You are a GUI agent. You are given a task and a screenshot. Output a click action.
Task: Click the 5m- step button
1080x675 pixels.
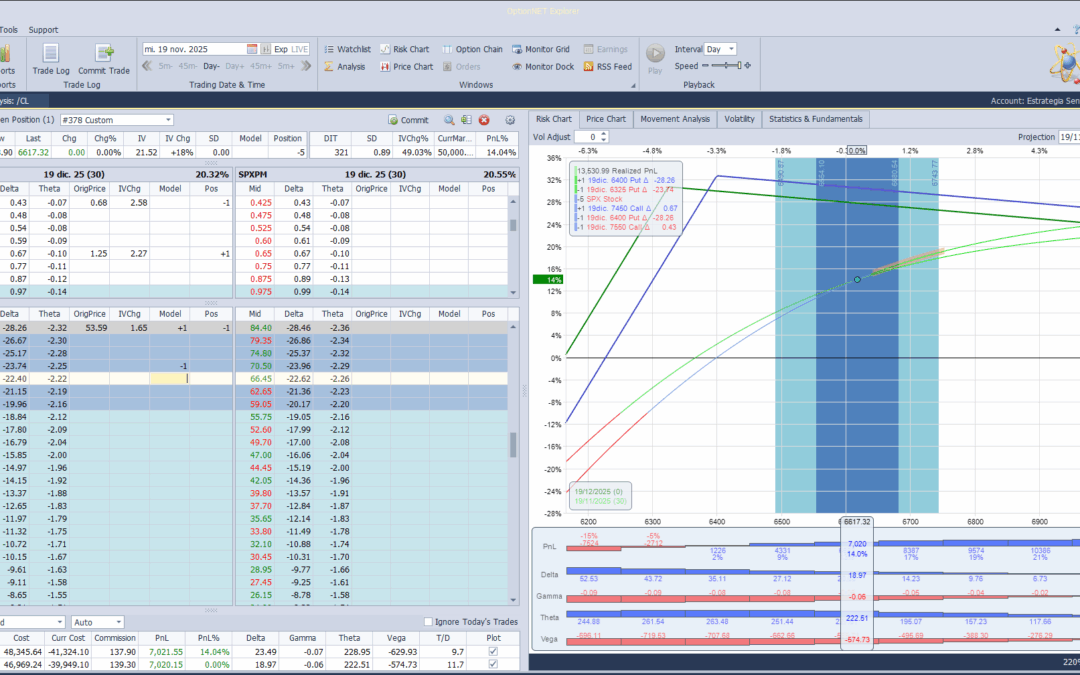click(165, 66)
